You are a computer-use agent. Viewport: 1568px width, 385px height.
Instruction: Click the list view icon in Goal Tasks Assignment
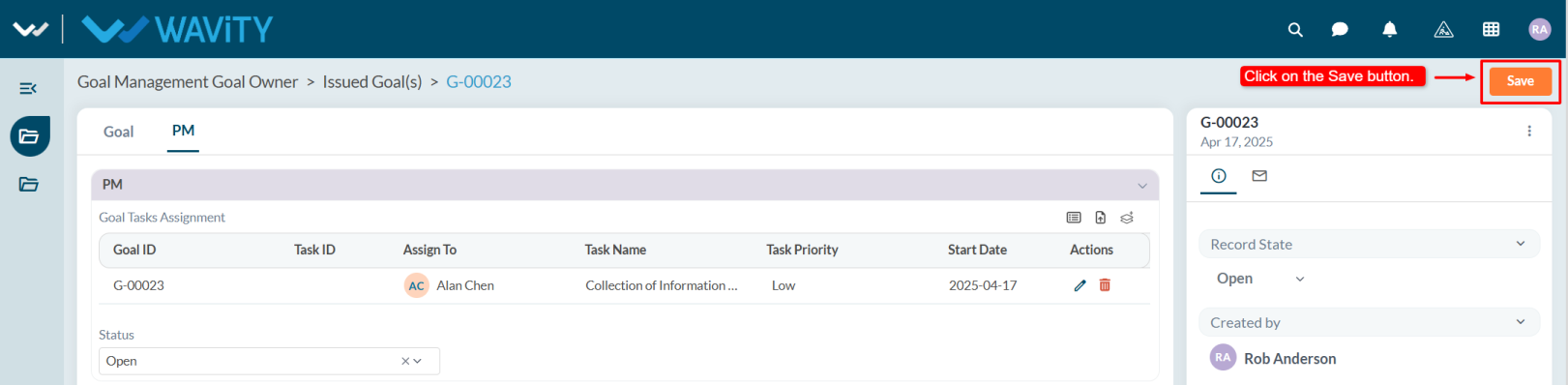tap(1074, 218)
